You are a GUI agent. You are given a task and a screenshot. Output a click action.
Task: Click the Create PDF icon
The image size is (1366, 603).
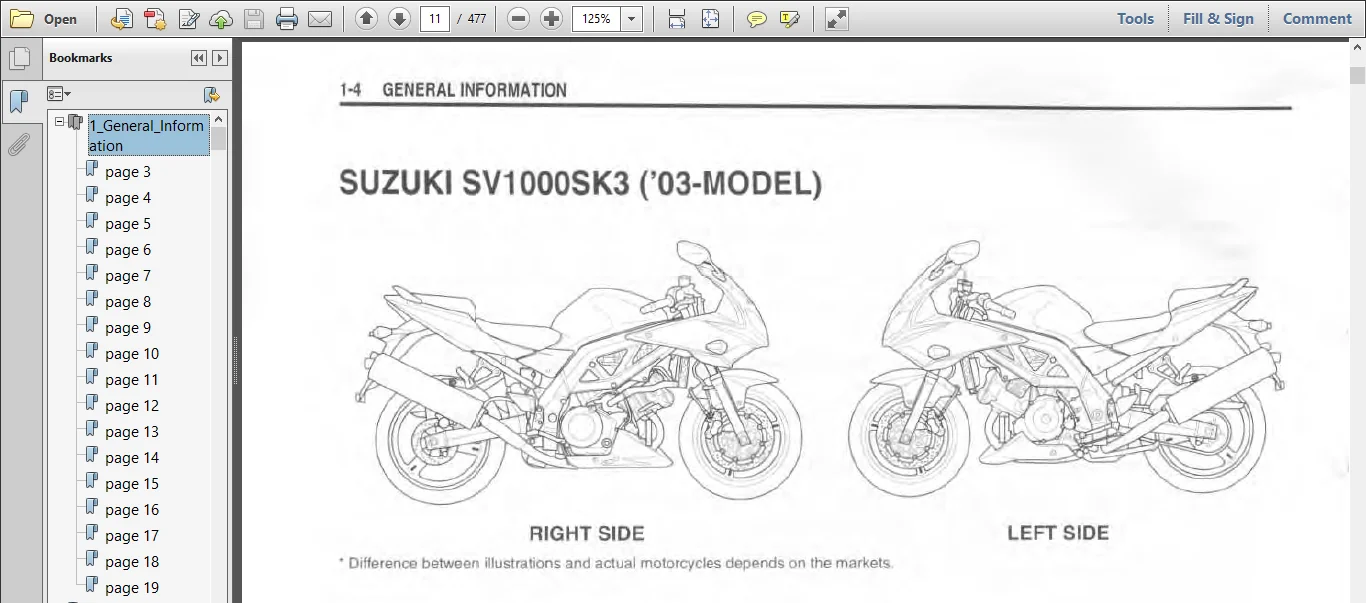click(x=154, y=19)
